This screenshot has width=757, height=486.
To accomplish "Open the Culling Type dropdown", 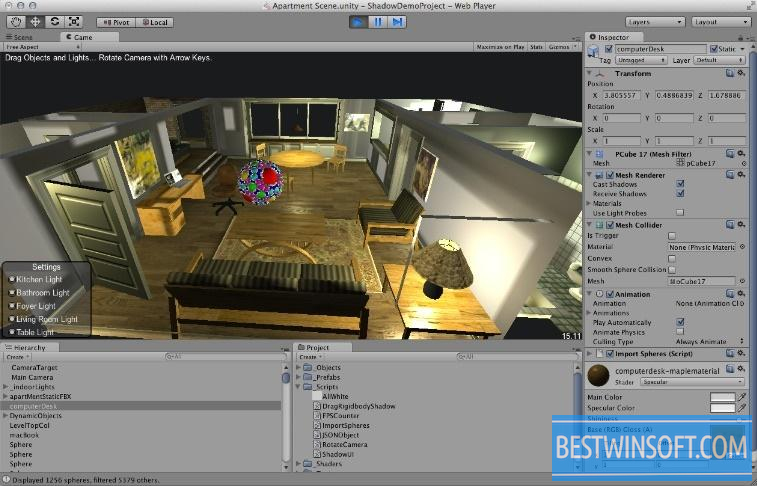I will point(709,342).
